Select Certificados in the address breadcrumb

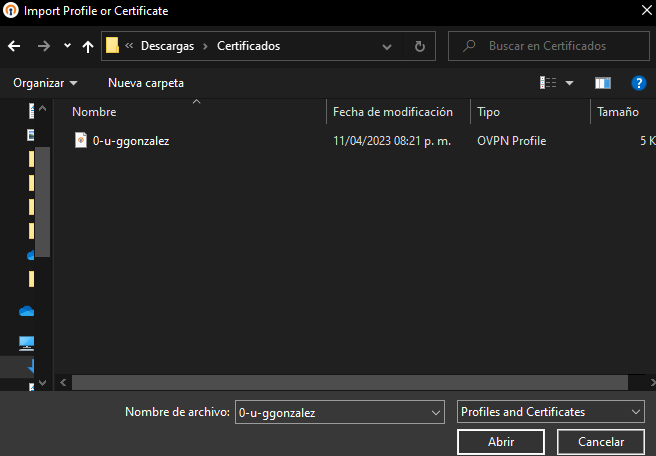pyautogui.click(x=249, y=46)
